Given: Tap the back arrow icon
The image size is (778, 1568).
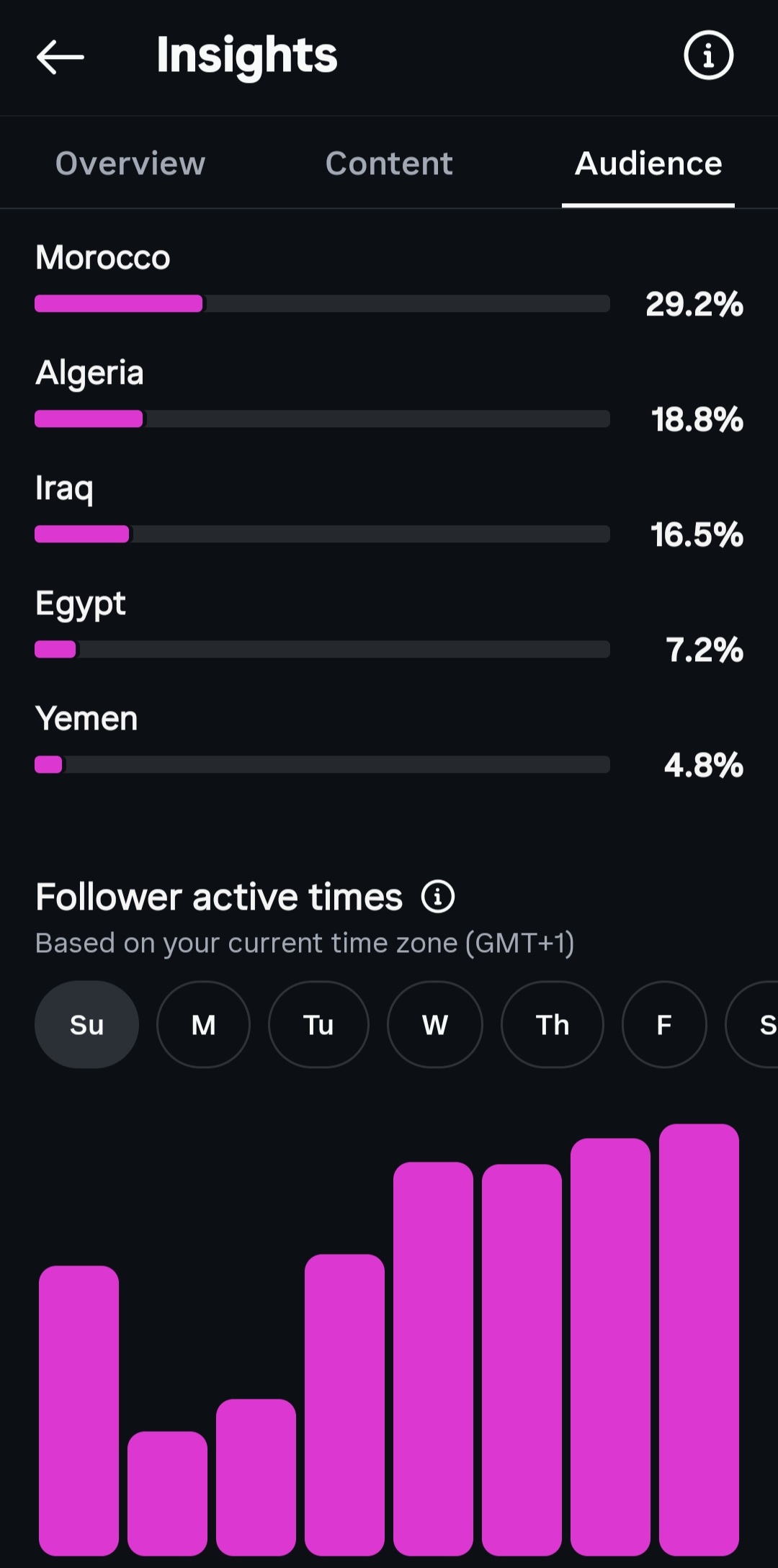Looking at the screenshot, I should click(x=61, y=57).
